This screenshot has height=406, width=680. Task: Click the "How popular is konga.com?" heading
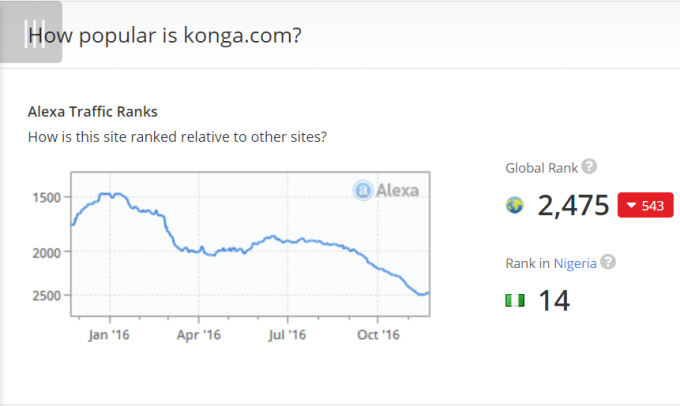(x=165, y=36)
